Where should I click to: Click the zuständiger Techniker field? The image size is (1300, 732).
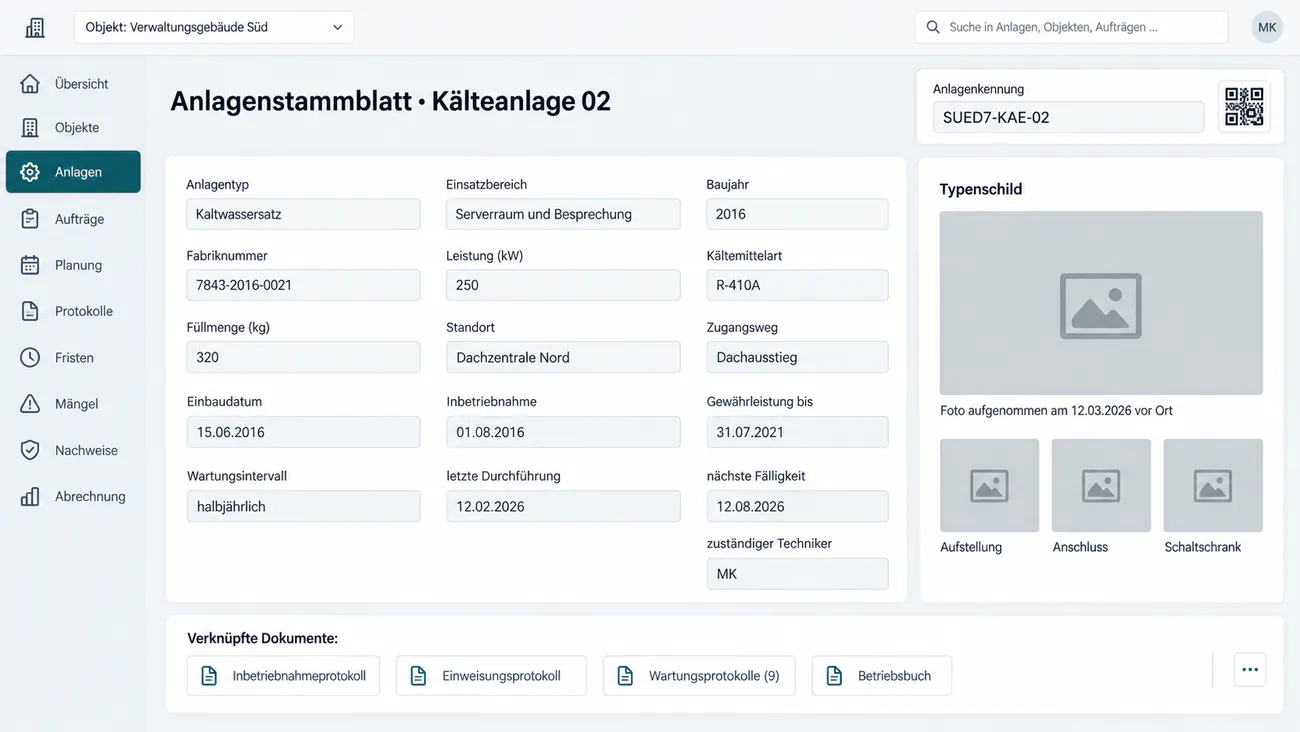click(797, 574)
